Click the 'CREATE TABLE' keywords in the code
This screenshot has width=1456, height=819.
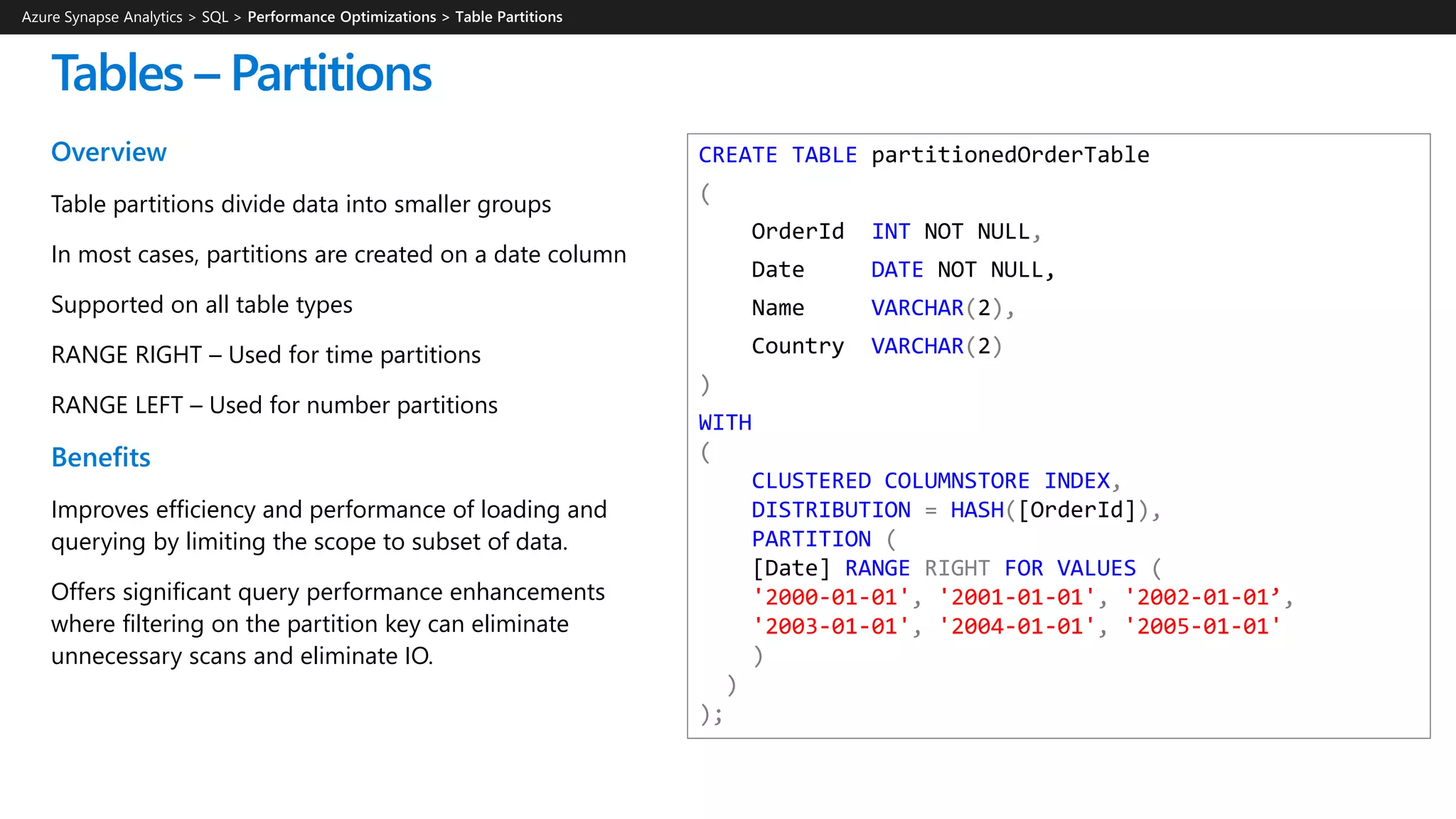pyautogui.click(x=778, y=155)
